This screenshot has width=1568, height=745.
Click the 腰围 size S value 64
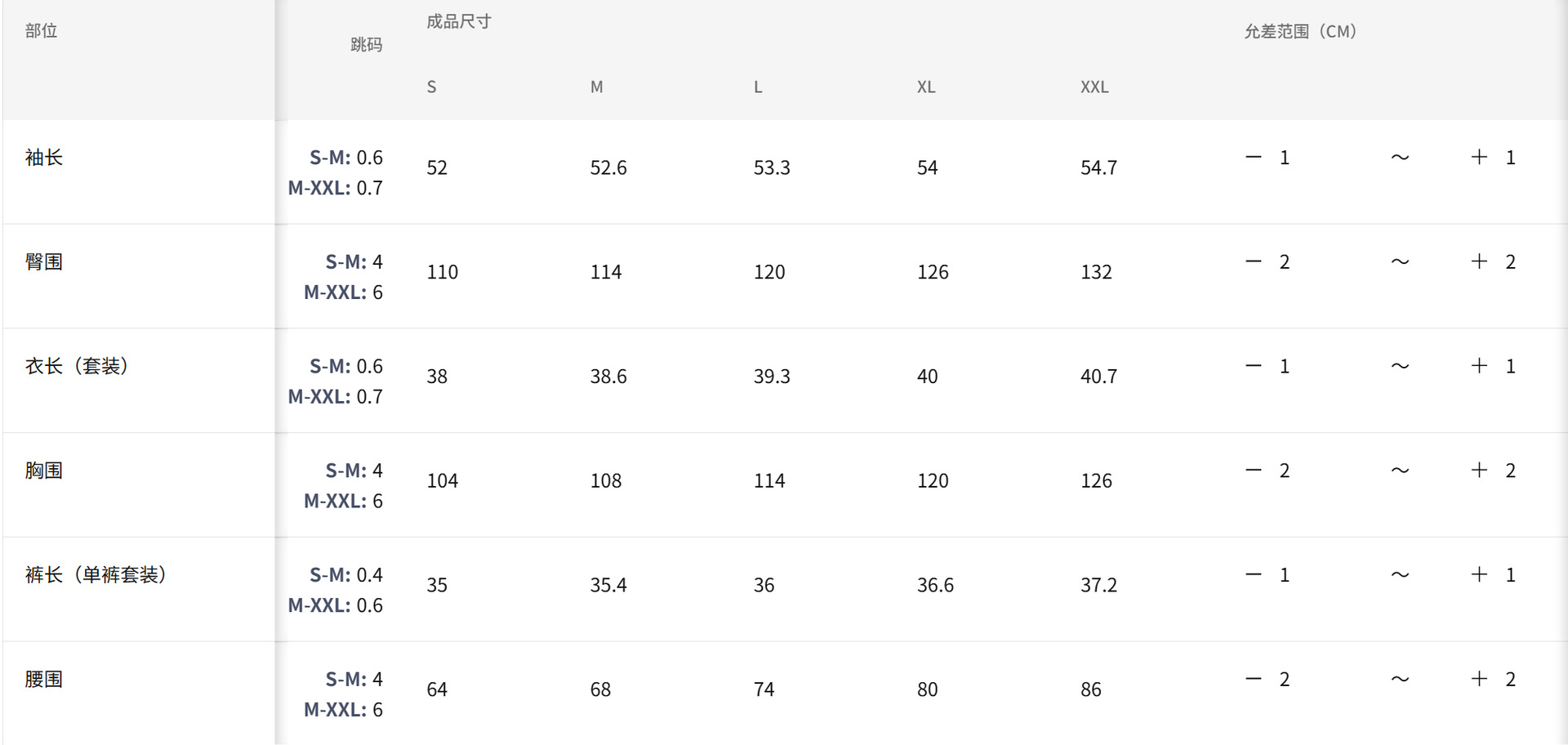437,690
